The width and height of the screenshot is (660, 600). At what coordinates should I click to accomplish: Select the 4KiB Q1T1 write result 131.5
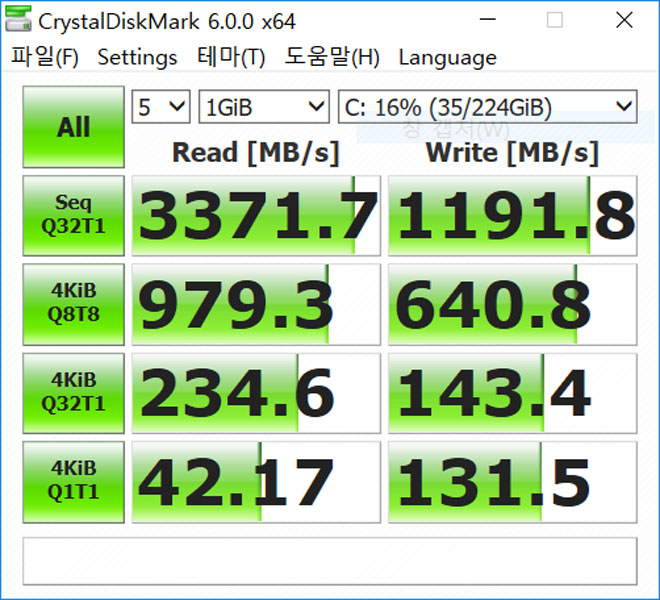[x=512, y=482]
